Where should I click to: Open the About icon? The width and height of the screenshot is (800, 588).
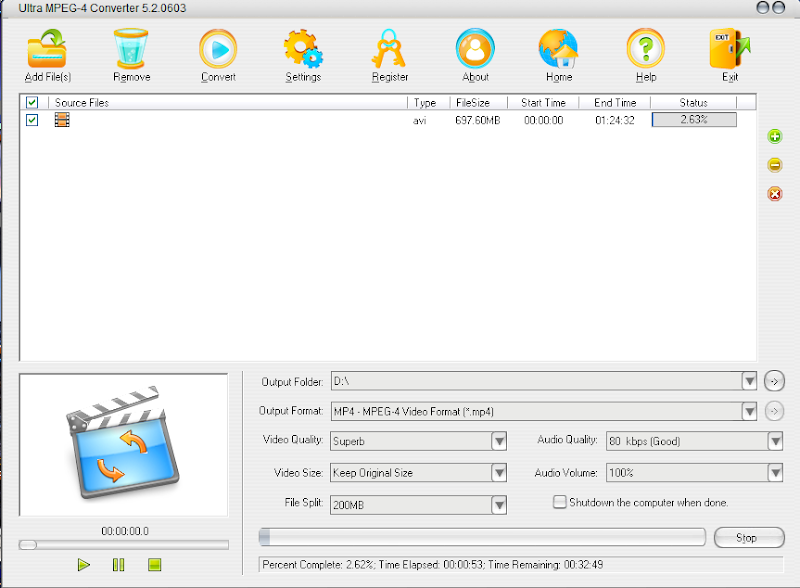475,49
